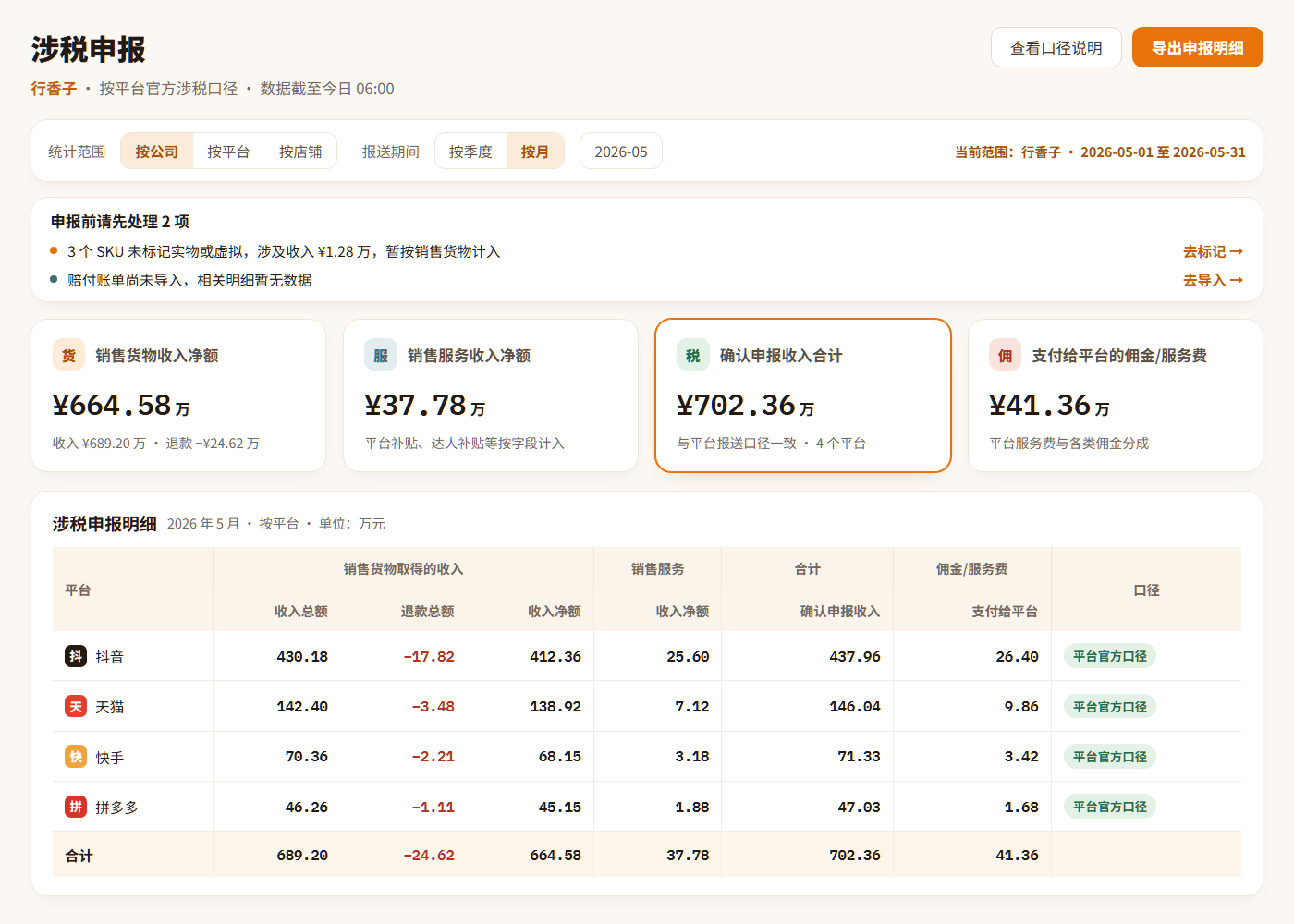
Task: Open the 2026-05 period picker
Action: [621, 152]
